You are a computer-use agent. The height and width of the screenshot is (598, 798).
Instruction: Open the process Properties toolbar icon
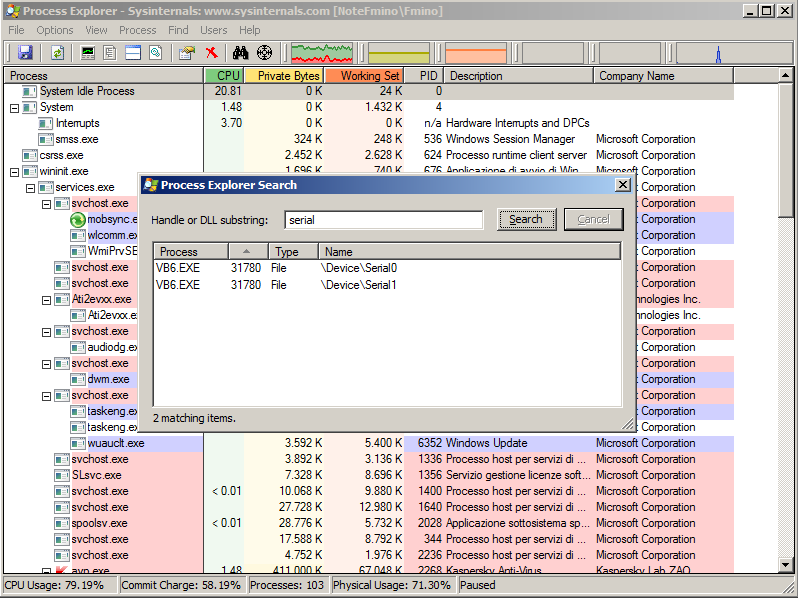(187, 52)
